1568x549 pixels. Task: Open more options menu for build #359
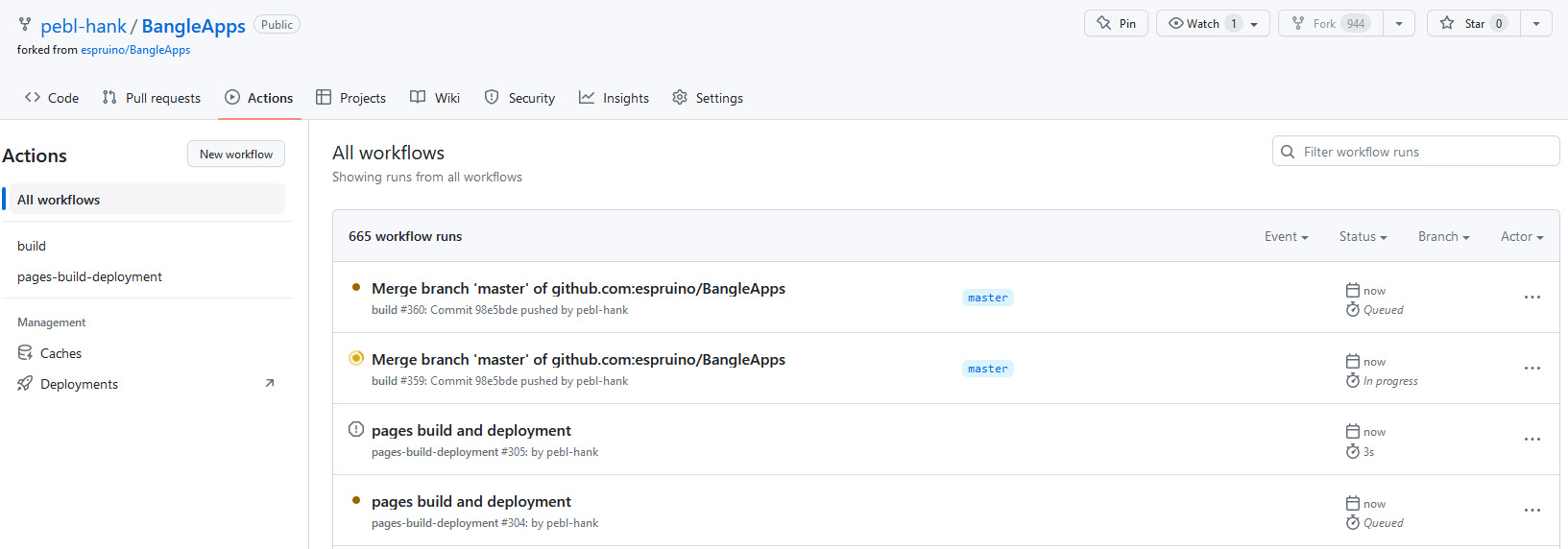click(x=1532, y=368)
